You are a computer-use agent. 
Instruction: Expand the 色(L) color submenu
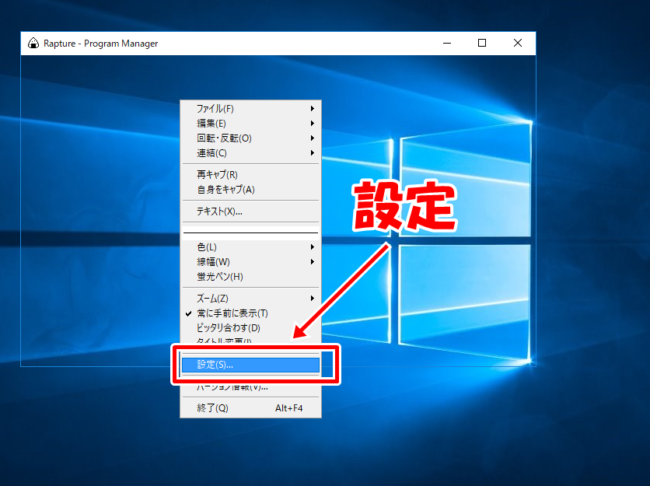tap(250, 247)
